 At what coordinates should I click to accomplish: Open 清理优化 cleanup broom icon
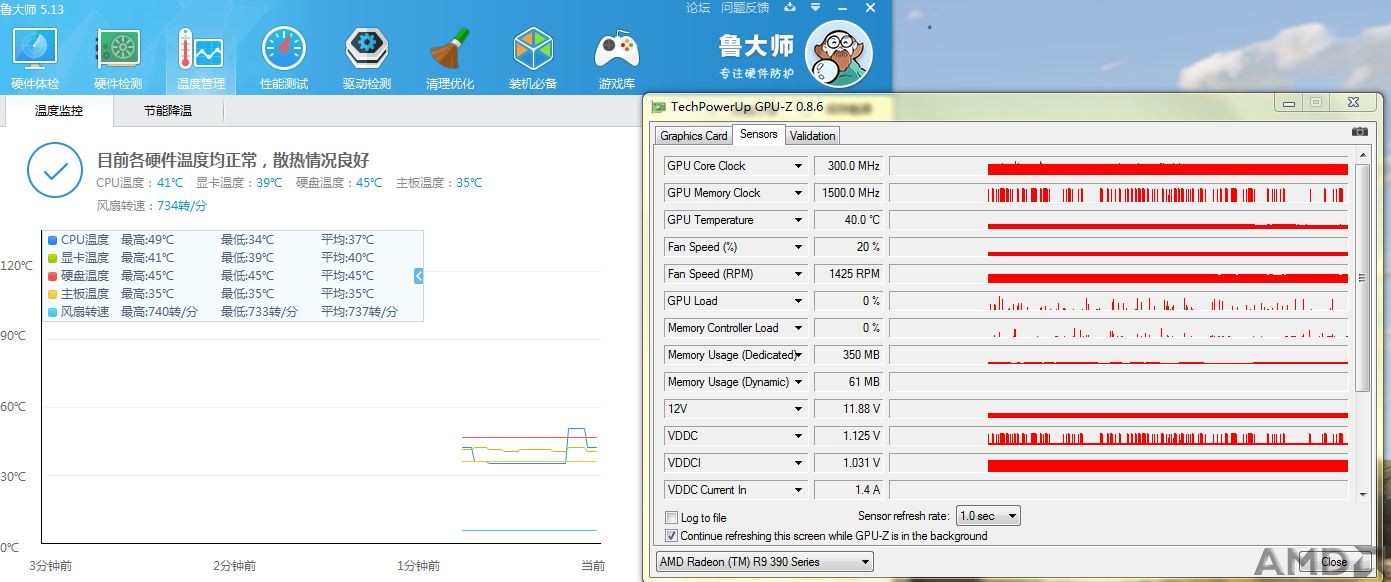tap(450, 59)
